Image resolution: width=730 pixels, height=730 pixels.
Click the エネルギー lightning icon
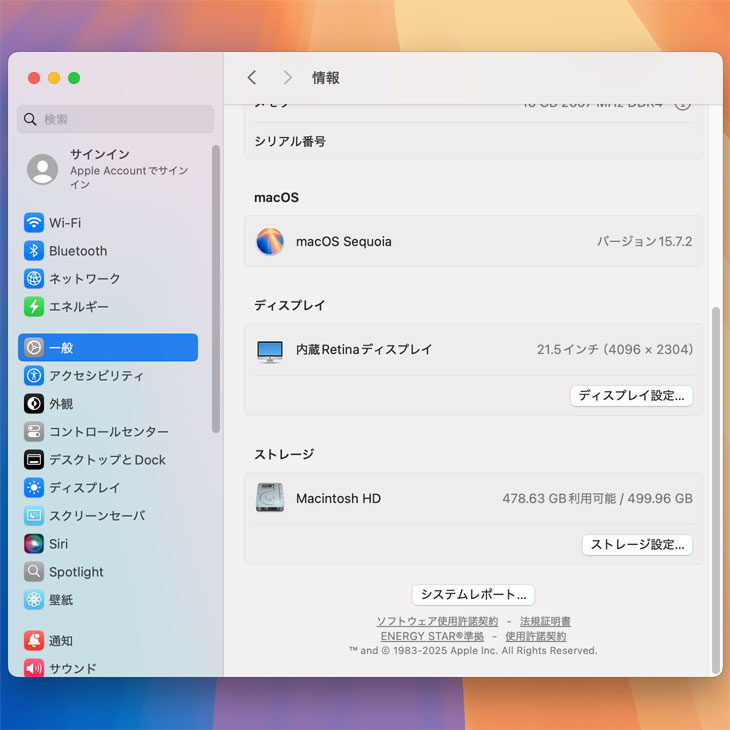pyautogui.click(x=34, y=307)
